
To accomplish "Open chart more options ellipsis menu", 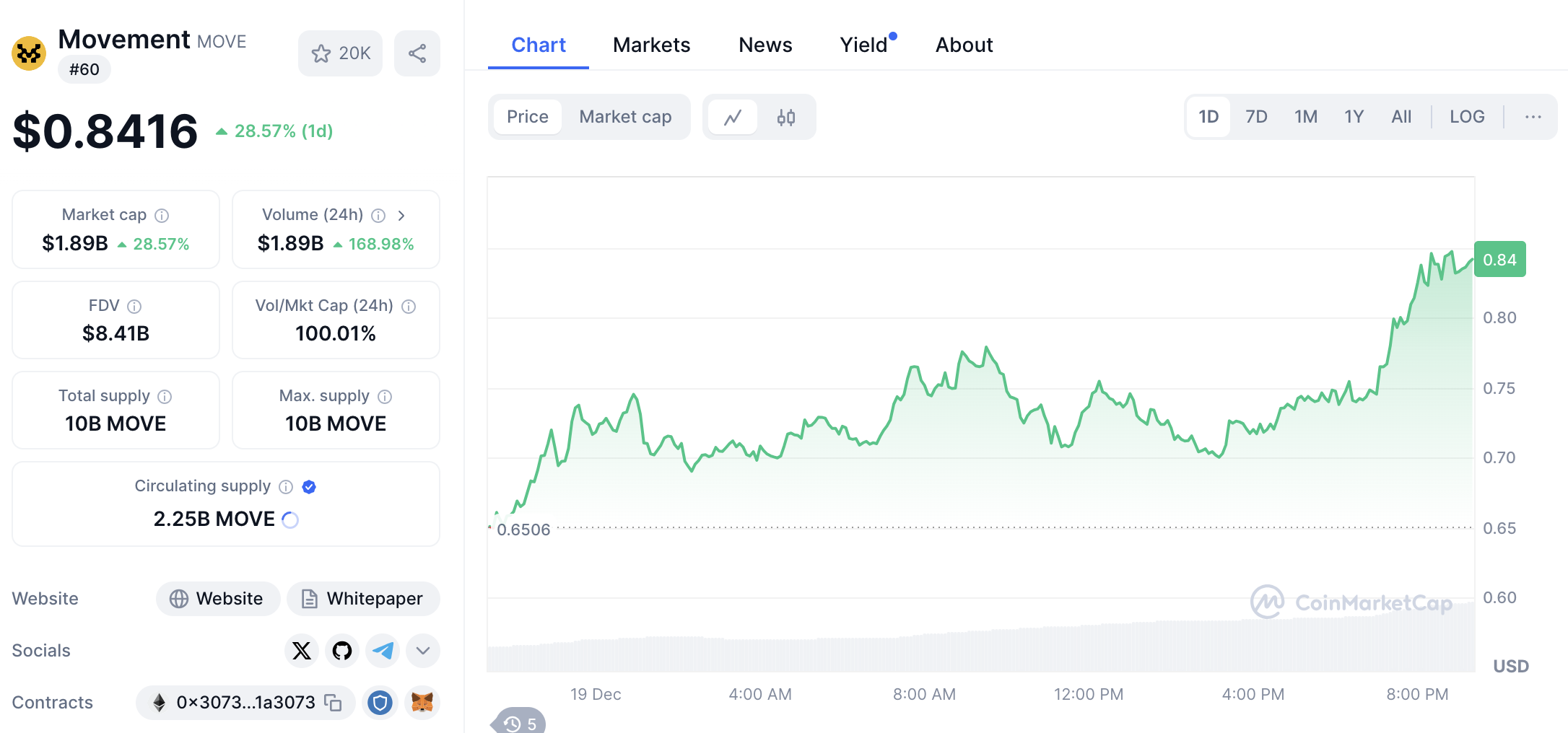I will point(1533,117).
